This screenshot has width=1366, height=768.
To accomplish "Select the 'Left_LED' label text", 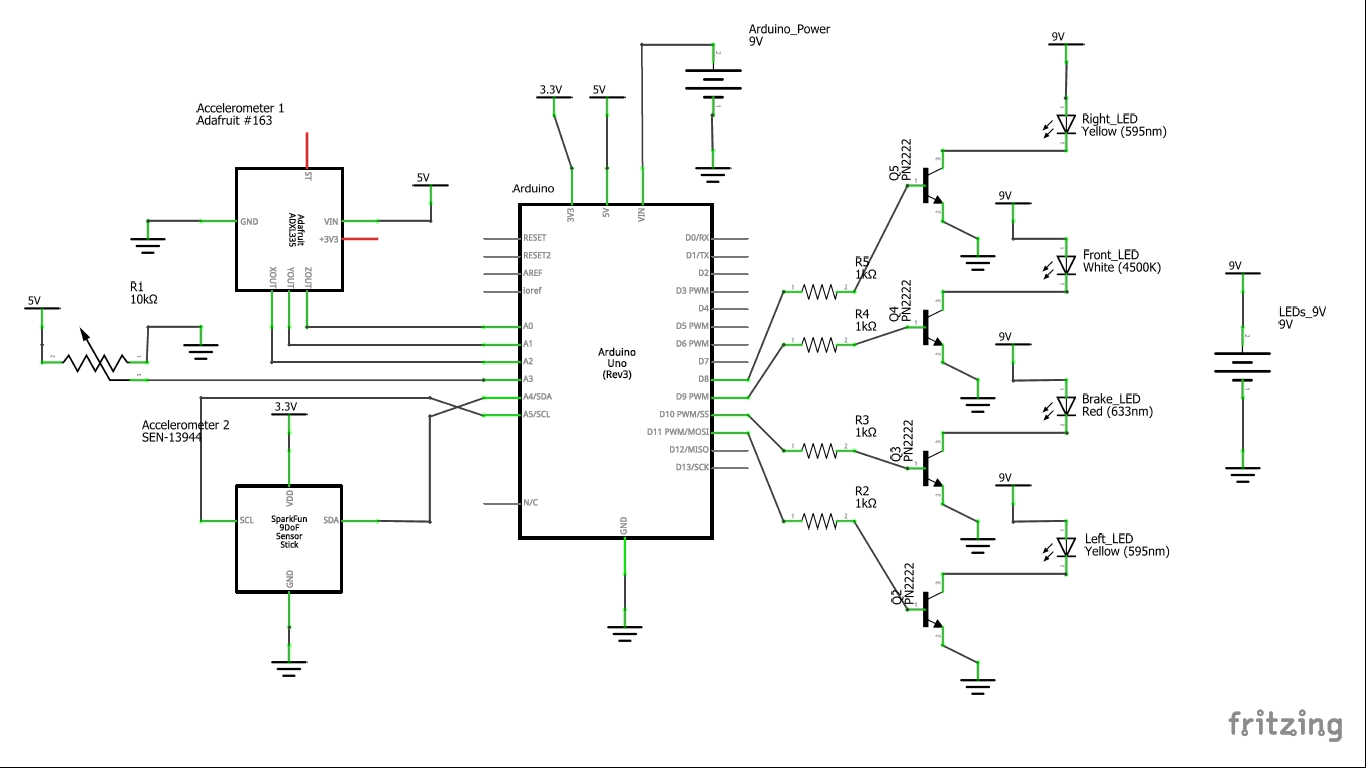I will click(x=1109, y=539).
